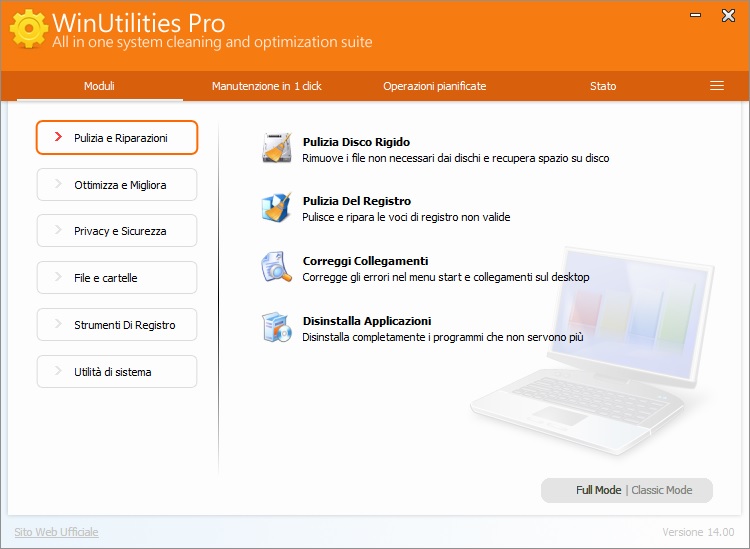Click the 'All in one system cleaning' tagline
Screen dimensions: 750x549
click(212, 42)
